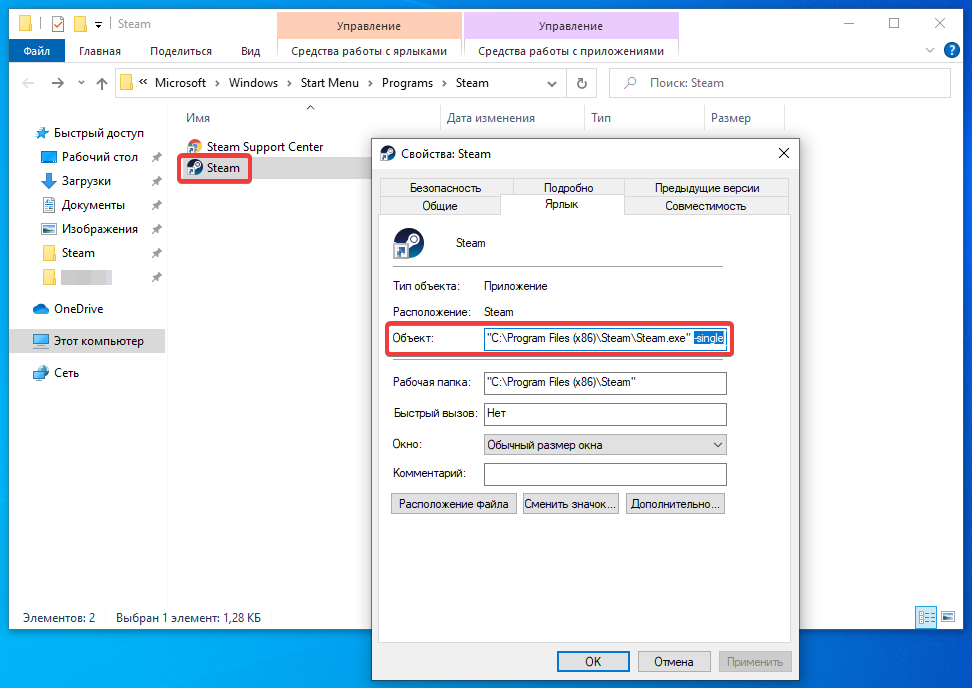Click the Change Icon button

tap(570, 504)
